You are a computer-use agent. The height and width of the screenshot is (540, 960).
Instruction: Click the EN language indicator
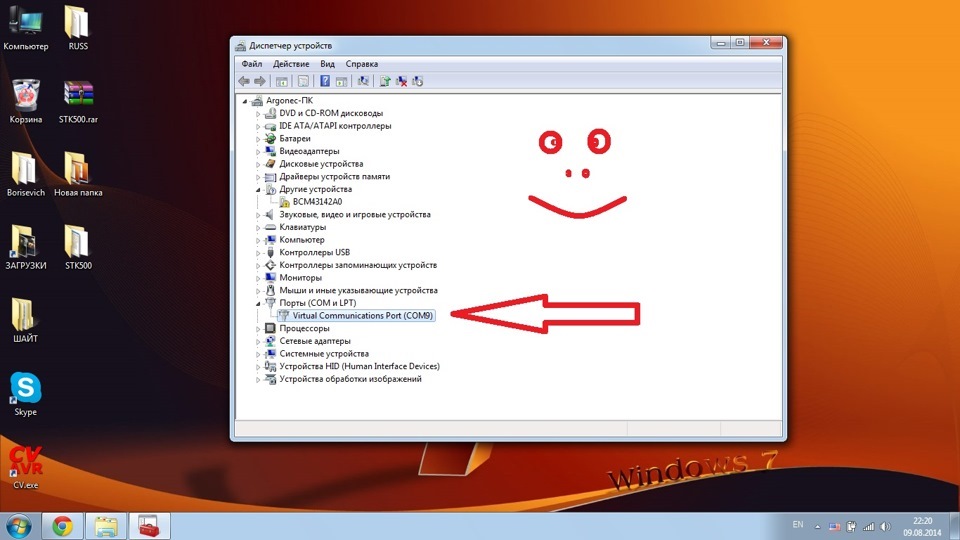[798, 525]
